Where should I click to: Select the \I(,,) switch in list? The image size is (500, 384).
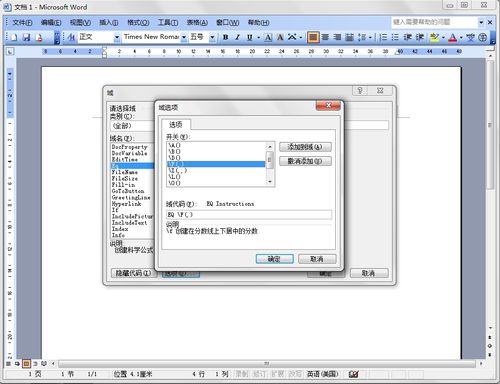[x=216, y=170]
